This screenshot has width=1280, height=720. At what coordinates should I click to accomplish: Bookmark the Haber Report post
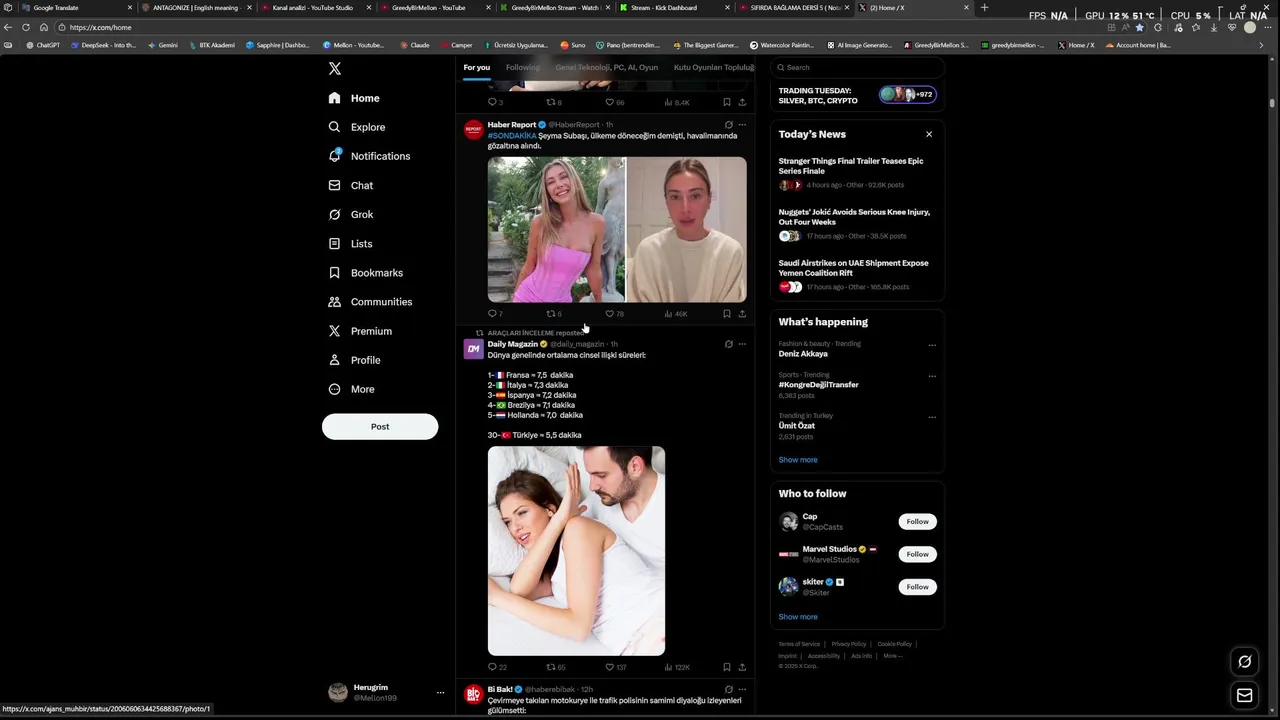click(x=727, y=314)
